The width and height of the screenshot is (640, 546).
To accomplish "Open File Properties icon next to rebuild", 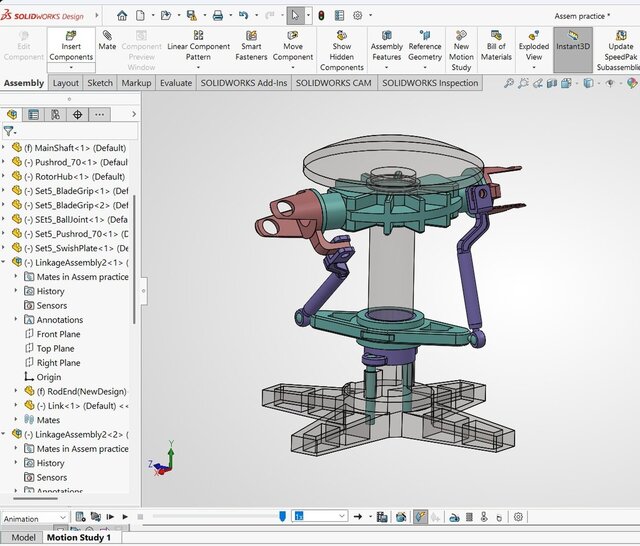I will [340, 16].
